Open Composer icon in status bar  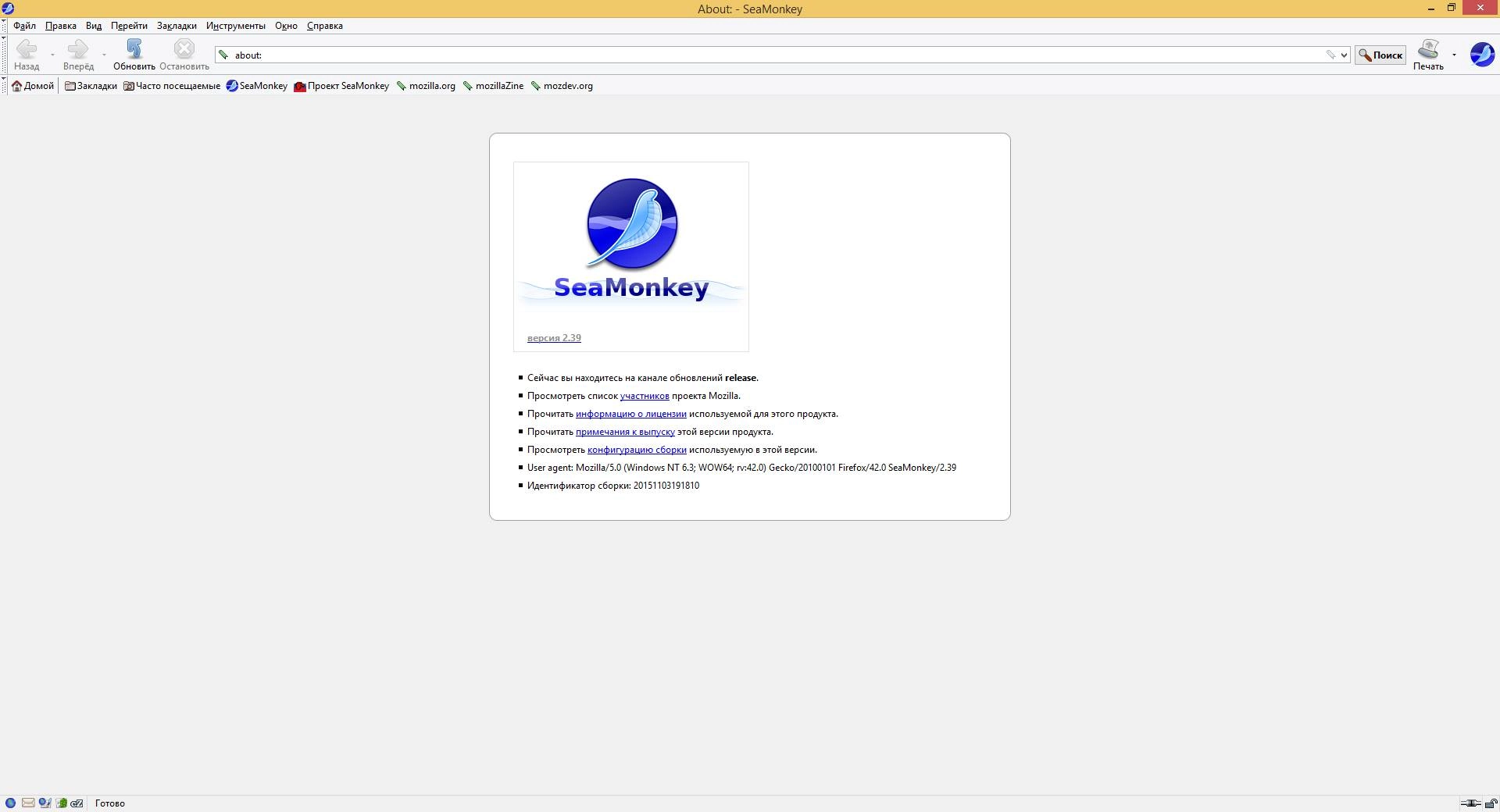[45, 803]
